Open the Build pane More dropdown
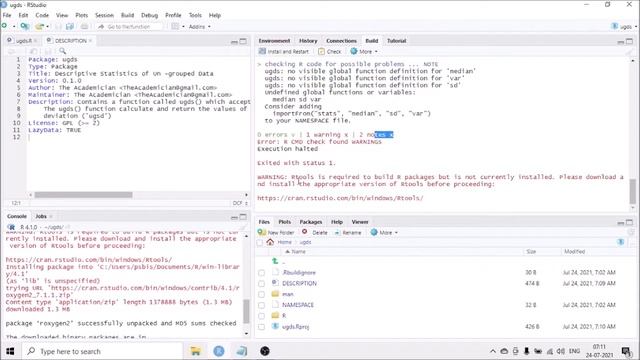This screenshot has width=640, height=360. 364,51
